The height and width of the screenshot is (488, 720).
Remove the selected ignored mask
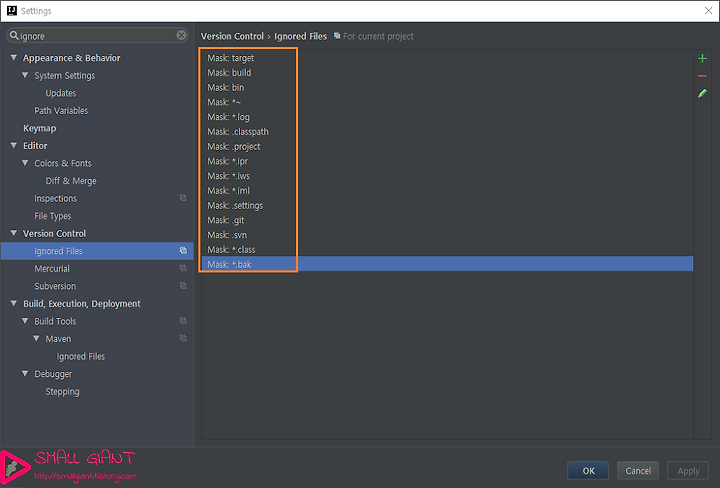(702, 76)
